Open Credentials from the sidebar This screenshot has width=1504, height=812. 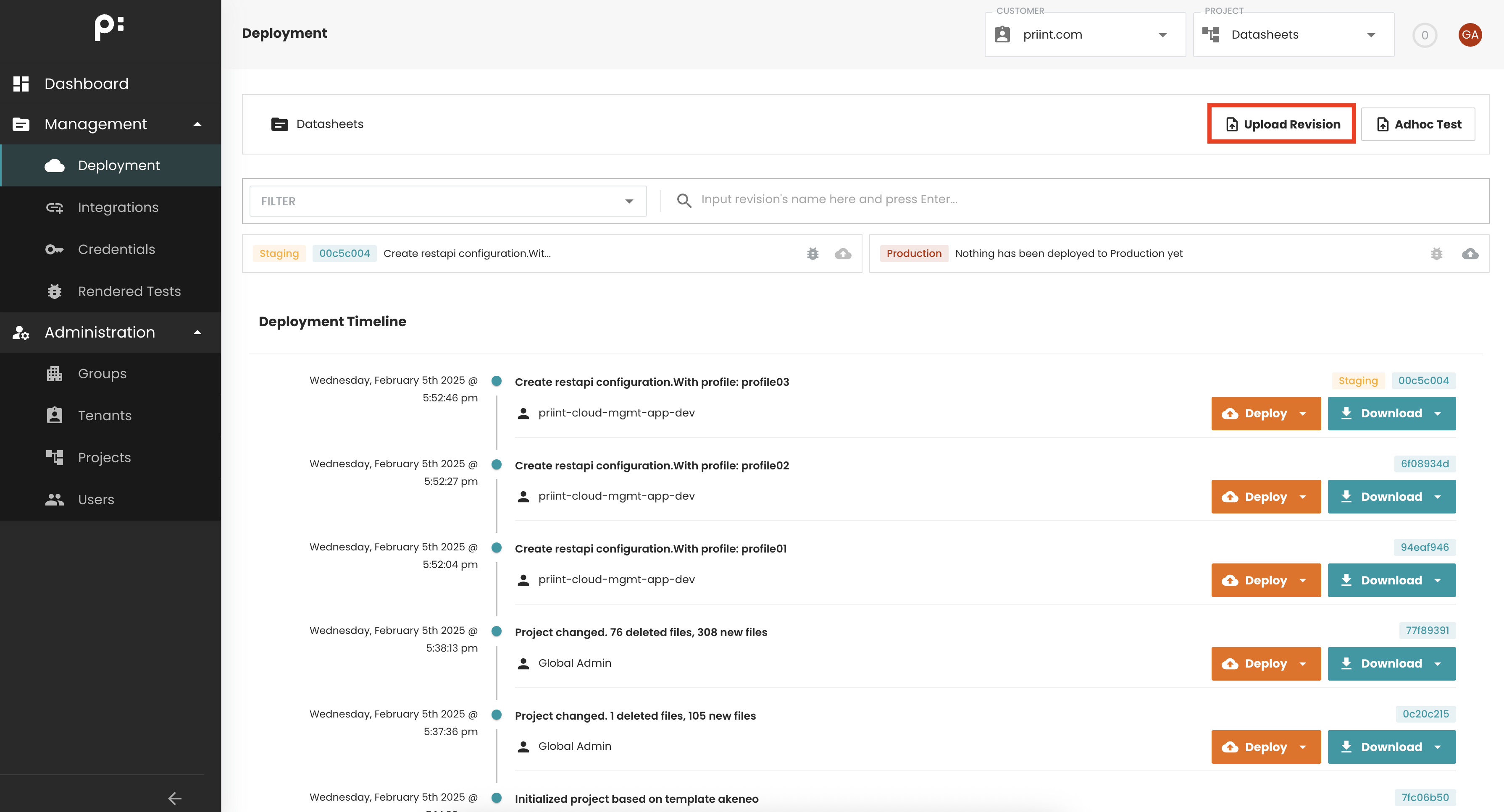point(116,249)
